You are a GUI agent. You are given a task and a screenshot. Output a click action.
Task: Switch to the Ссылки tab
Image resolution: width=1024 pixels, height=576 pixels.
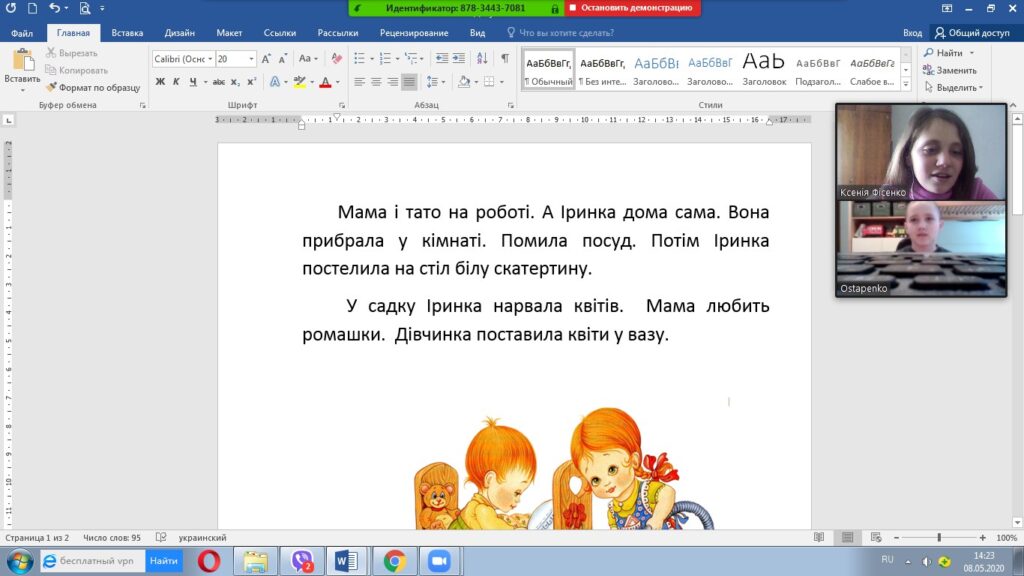point(280,33)
